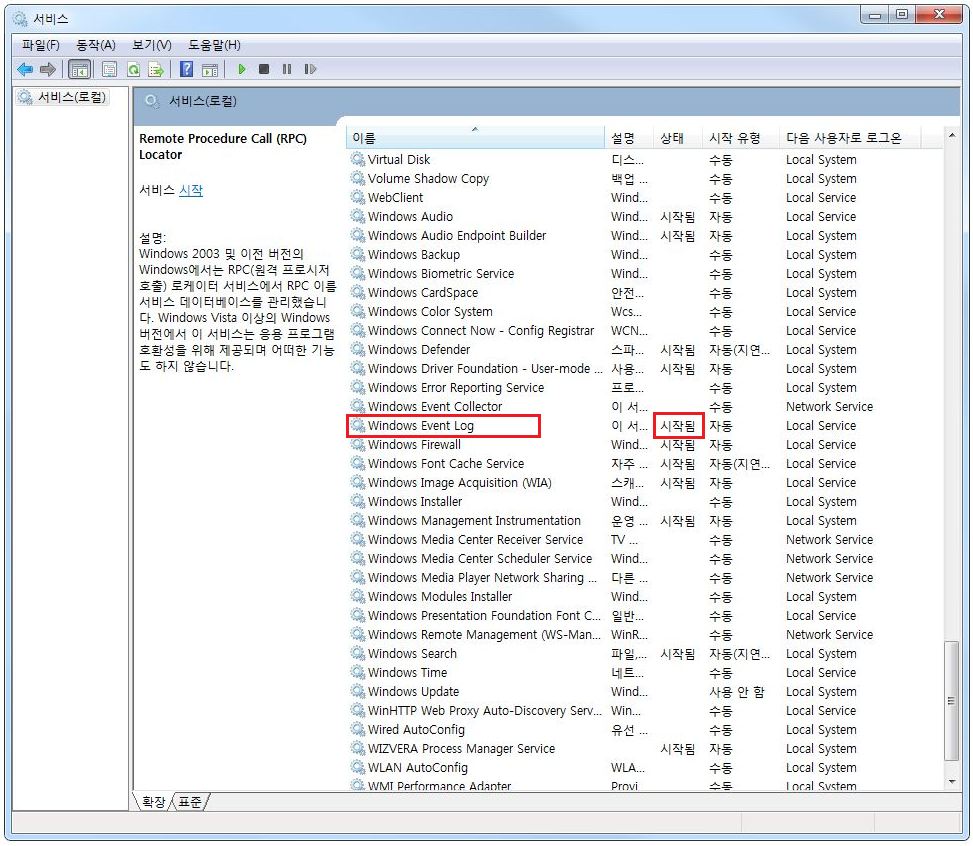Open Help with the question mark icon

click(186, 69)
